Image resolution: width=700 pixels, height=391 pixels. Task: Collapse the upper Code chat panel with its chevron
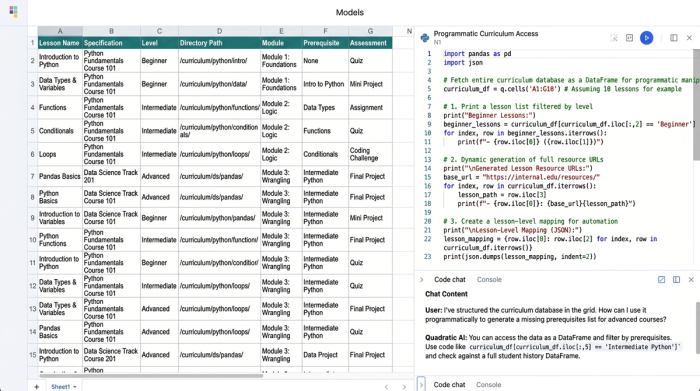pyautogui.click(x=421, y=279)
